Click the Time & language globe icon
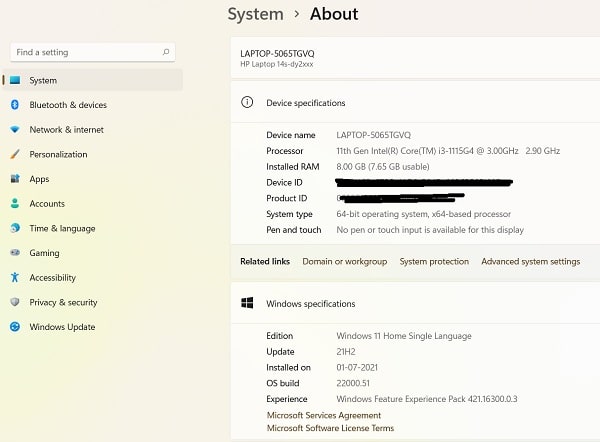600x442 pixels. pos(15,228)
